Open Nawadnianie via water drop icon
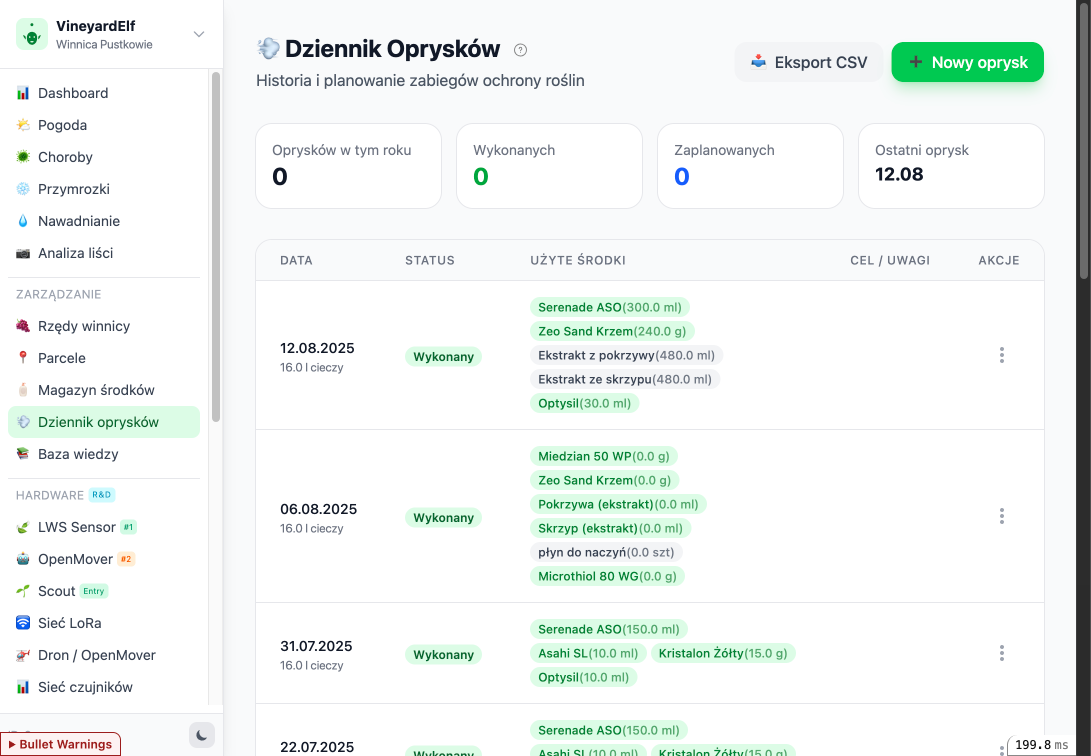Screen dimensions: 1091x756 [23, 221]
